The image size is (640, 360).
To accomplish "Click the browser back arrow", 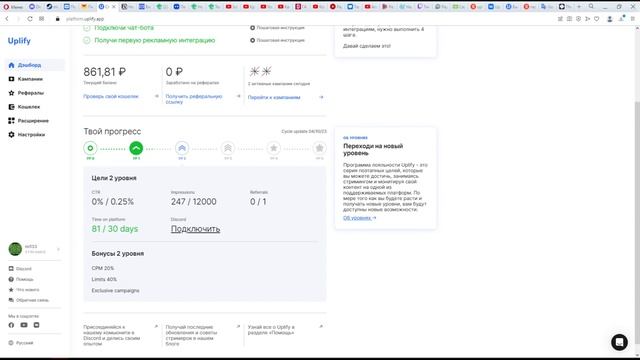I will pyautogui.click(x=7, y=19).
